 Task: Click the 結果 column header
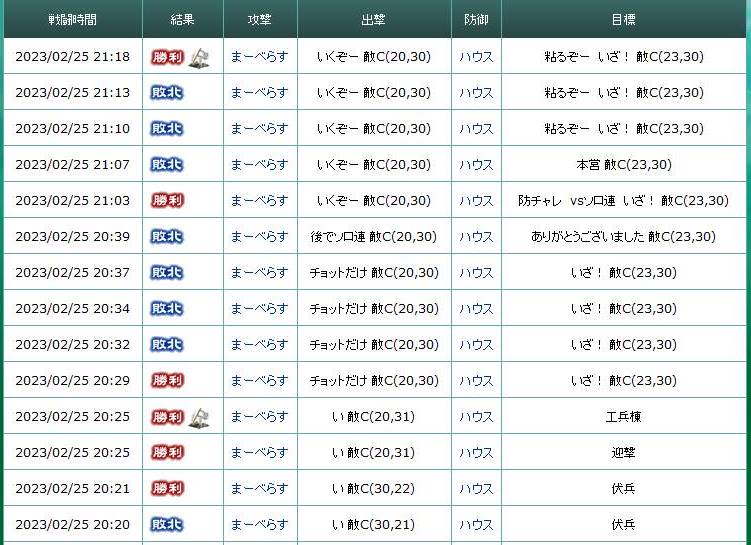tap(182, 19)
